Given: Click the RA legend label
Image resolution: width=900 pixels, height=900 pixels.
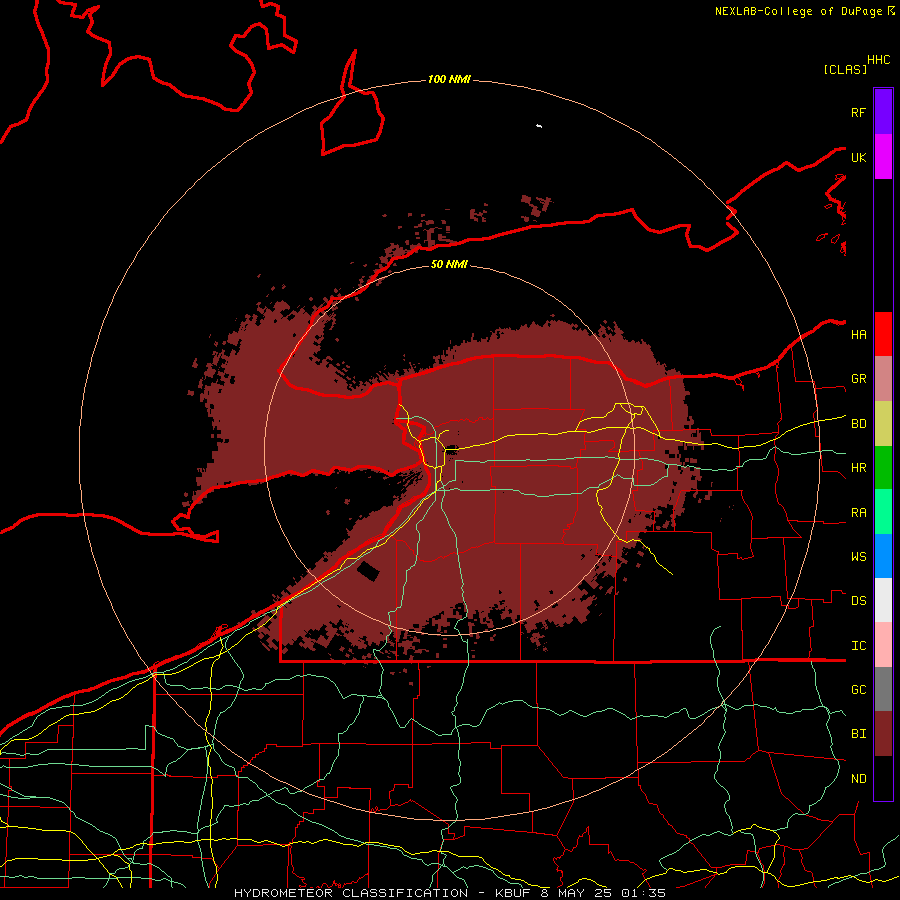Looking at the screenshot, I should 858,513.
